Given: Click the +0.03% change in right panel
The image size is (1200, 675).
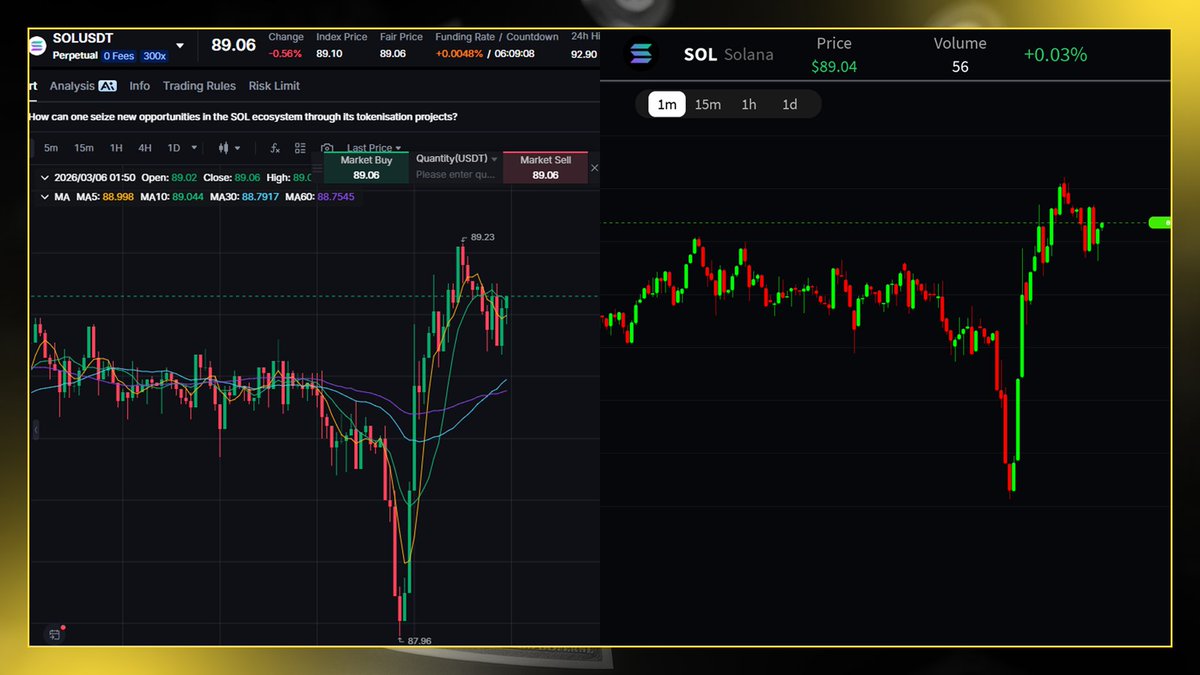Looking at the screenshot, I should [1055, 55].
